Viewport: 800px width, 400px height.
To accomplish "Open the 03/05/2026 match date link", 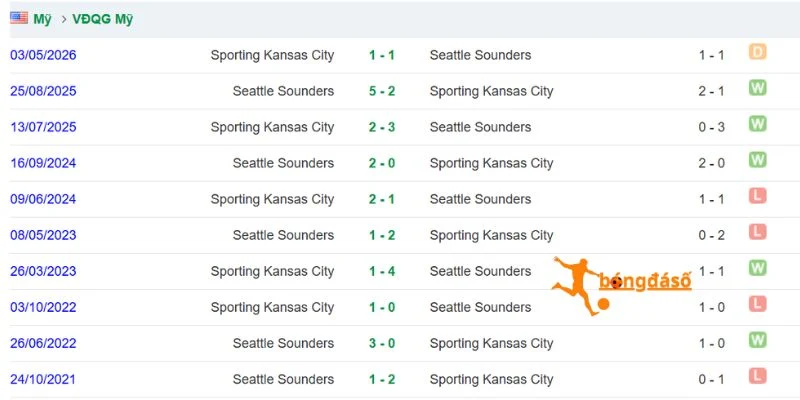I will click(x=43, y=55).
